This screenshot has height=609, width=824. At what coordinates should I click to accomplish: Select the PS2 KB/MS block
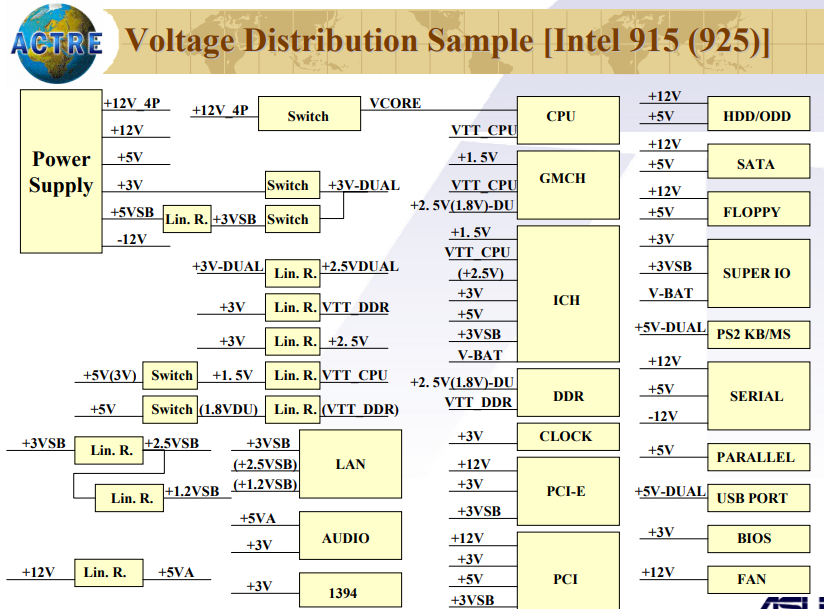coord(759,335)
